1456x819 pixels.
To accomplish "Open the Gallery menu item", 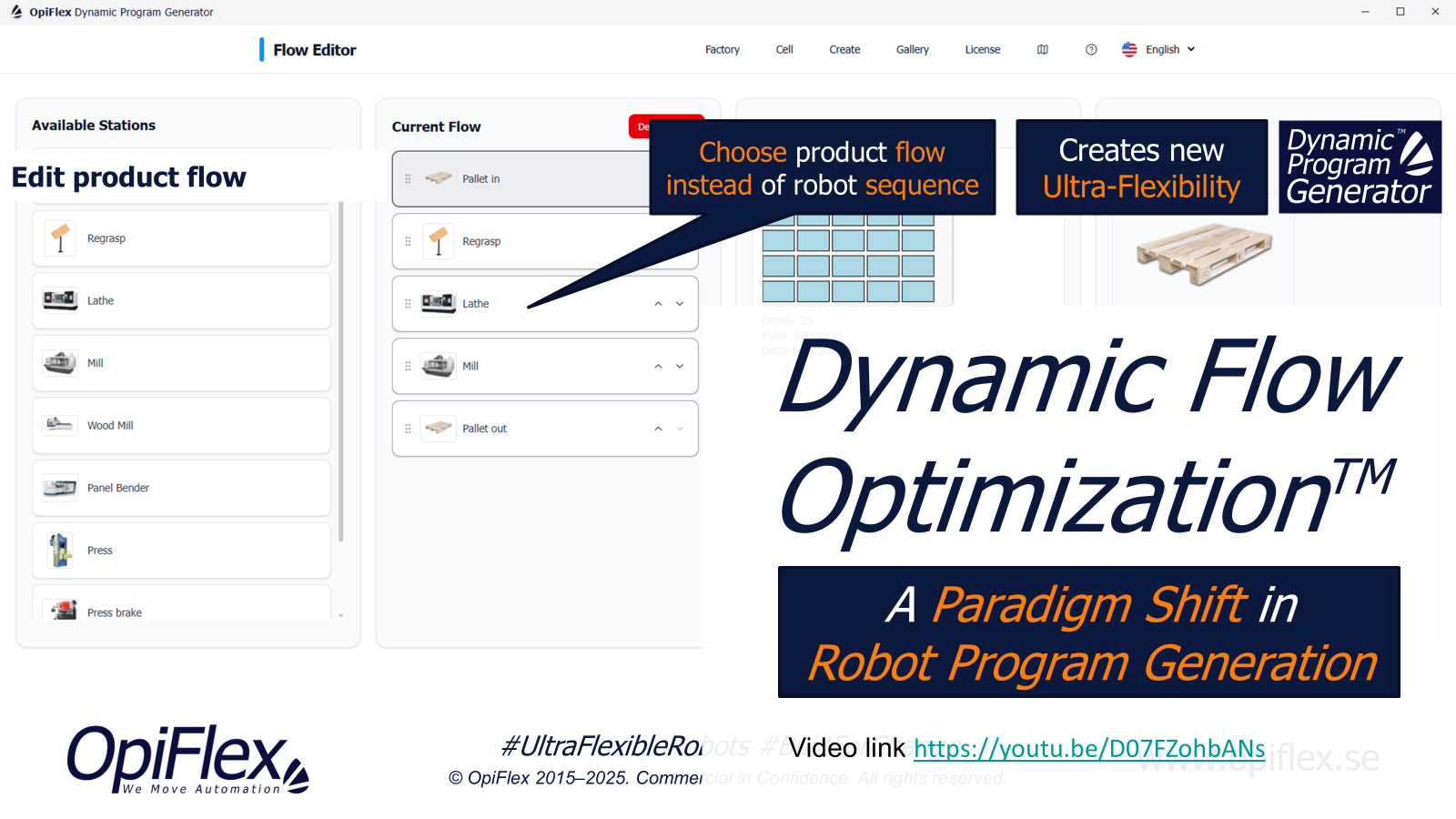I will [x=912, y=50].
